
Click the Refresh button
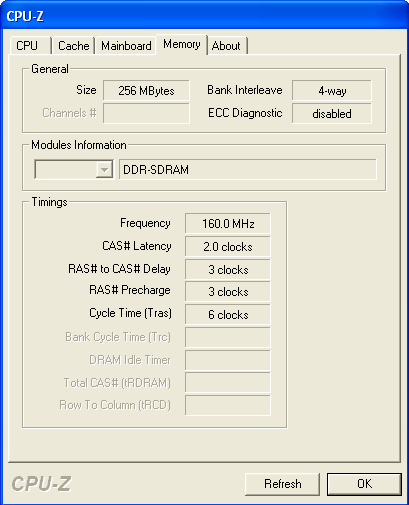(x=282, y=484)
